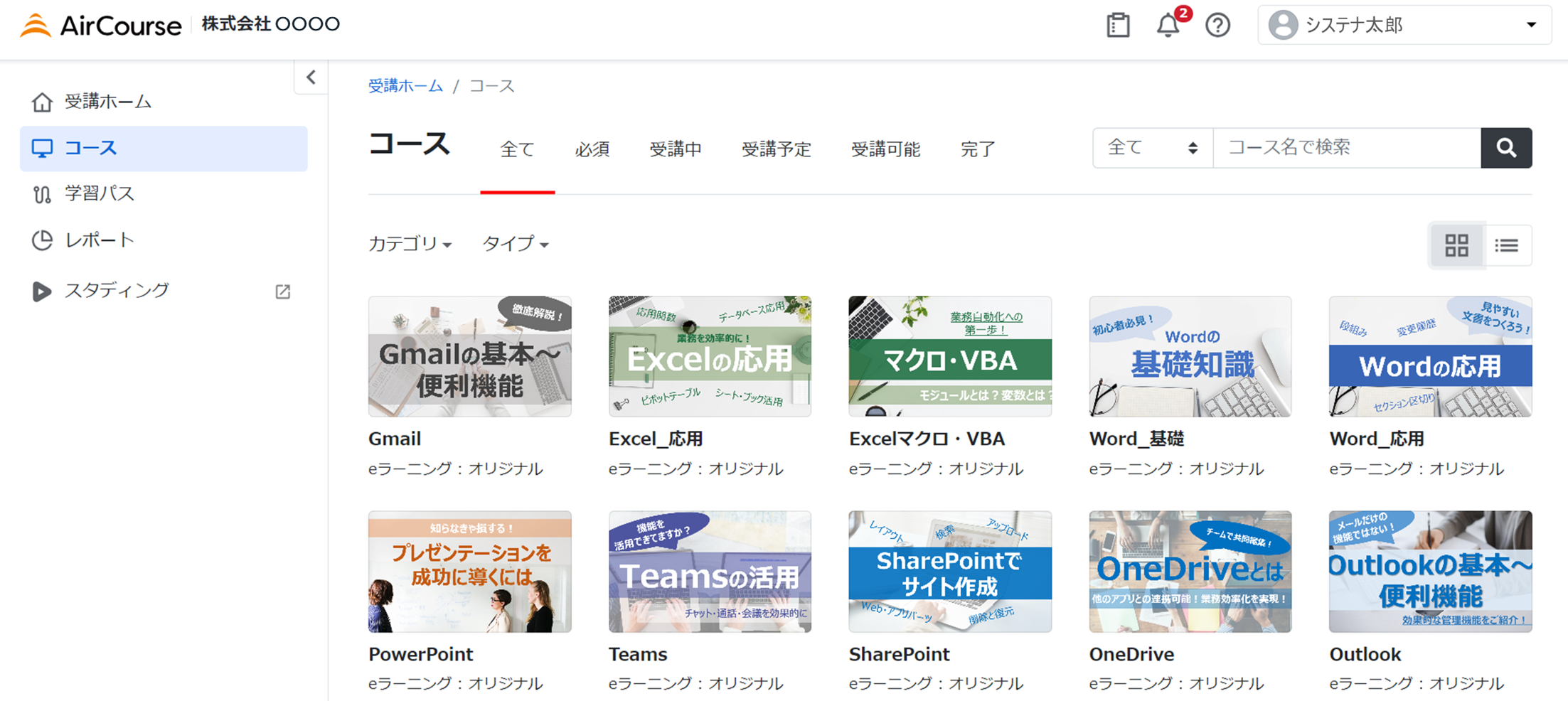This screenshot has width=1568, height=701.
Task: Click the コース名で検索 search field
Action: point(1347,148)
